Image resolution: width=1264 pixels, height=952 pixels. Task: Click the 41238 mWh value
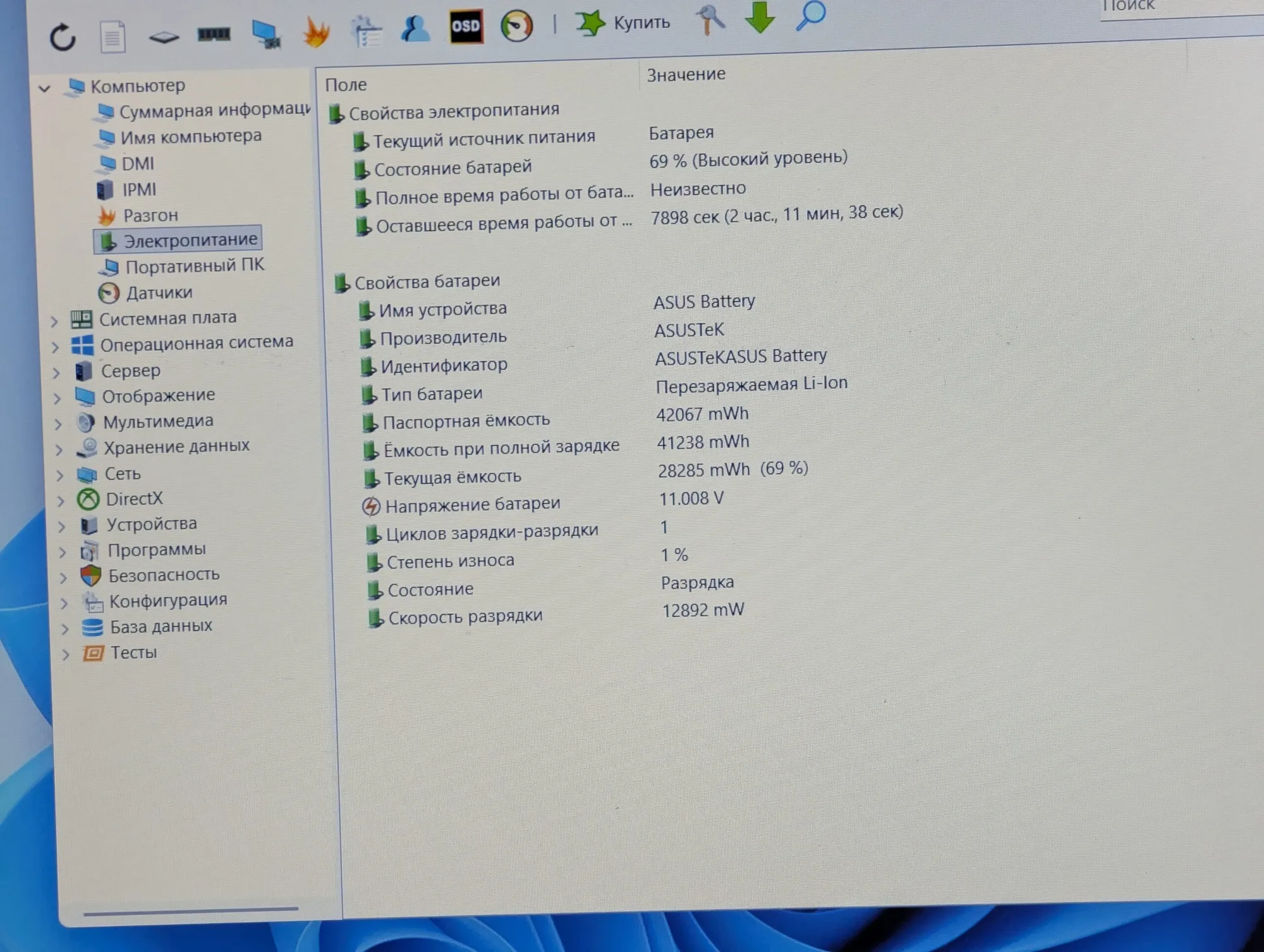tap(703, 442)
